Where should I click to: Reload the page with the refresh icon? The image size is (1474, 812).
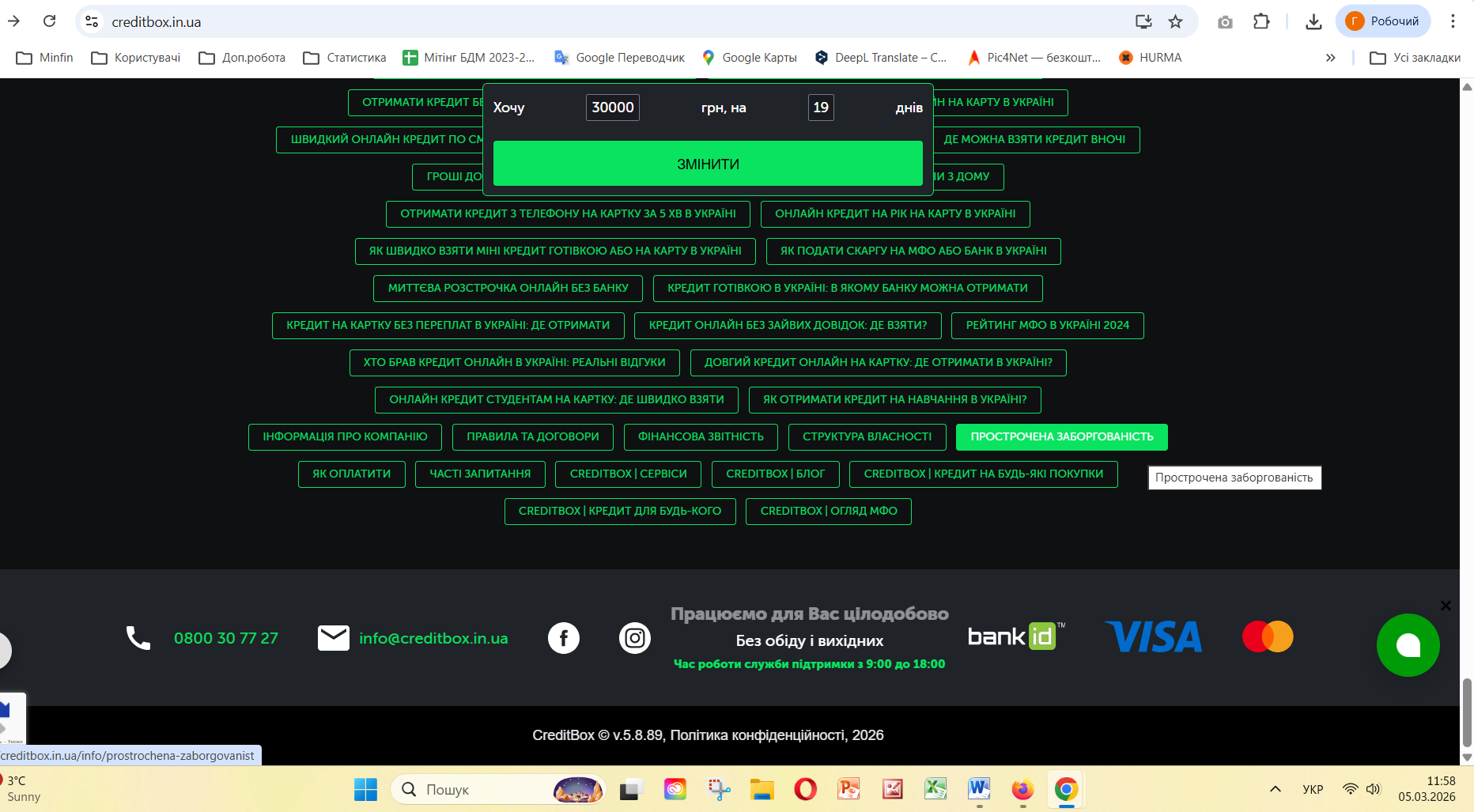pyautogui.click(x=49, y=21)
